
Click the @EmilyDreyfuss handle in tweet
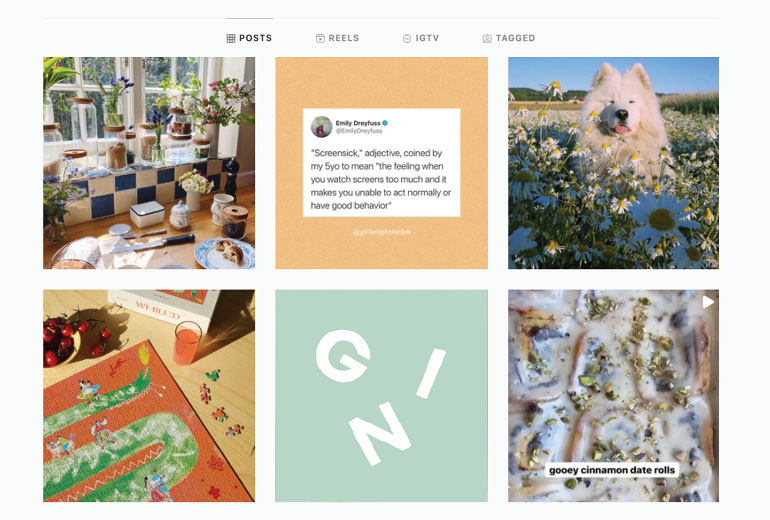(x=359, y=131)
